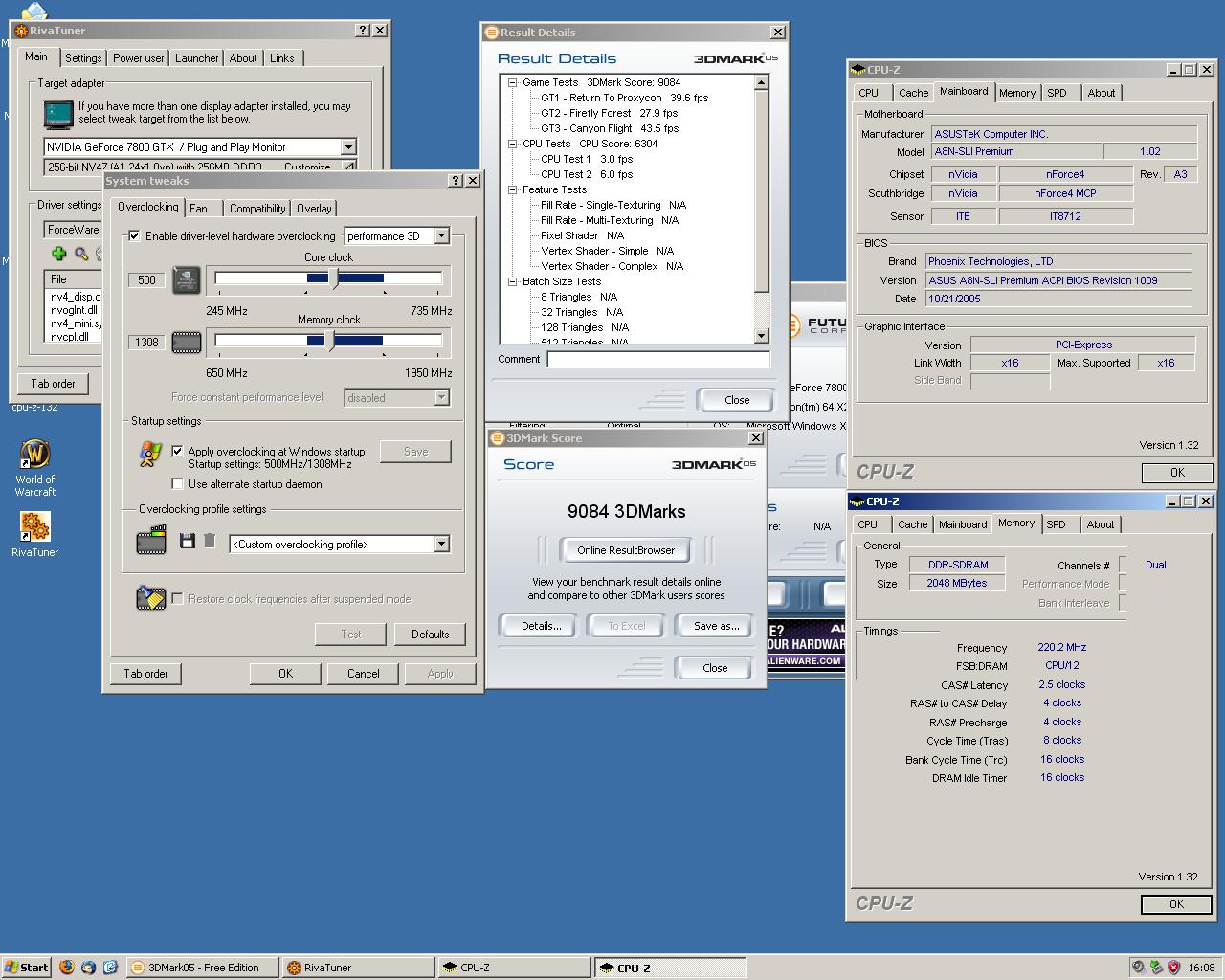Click scroll down arrow in Result Details list

pos(762,336)
